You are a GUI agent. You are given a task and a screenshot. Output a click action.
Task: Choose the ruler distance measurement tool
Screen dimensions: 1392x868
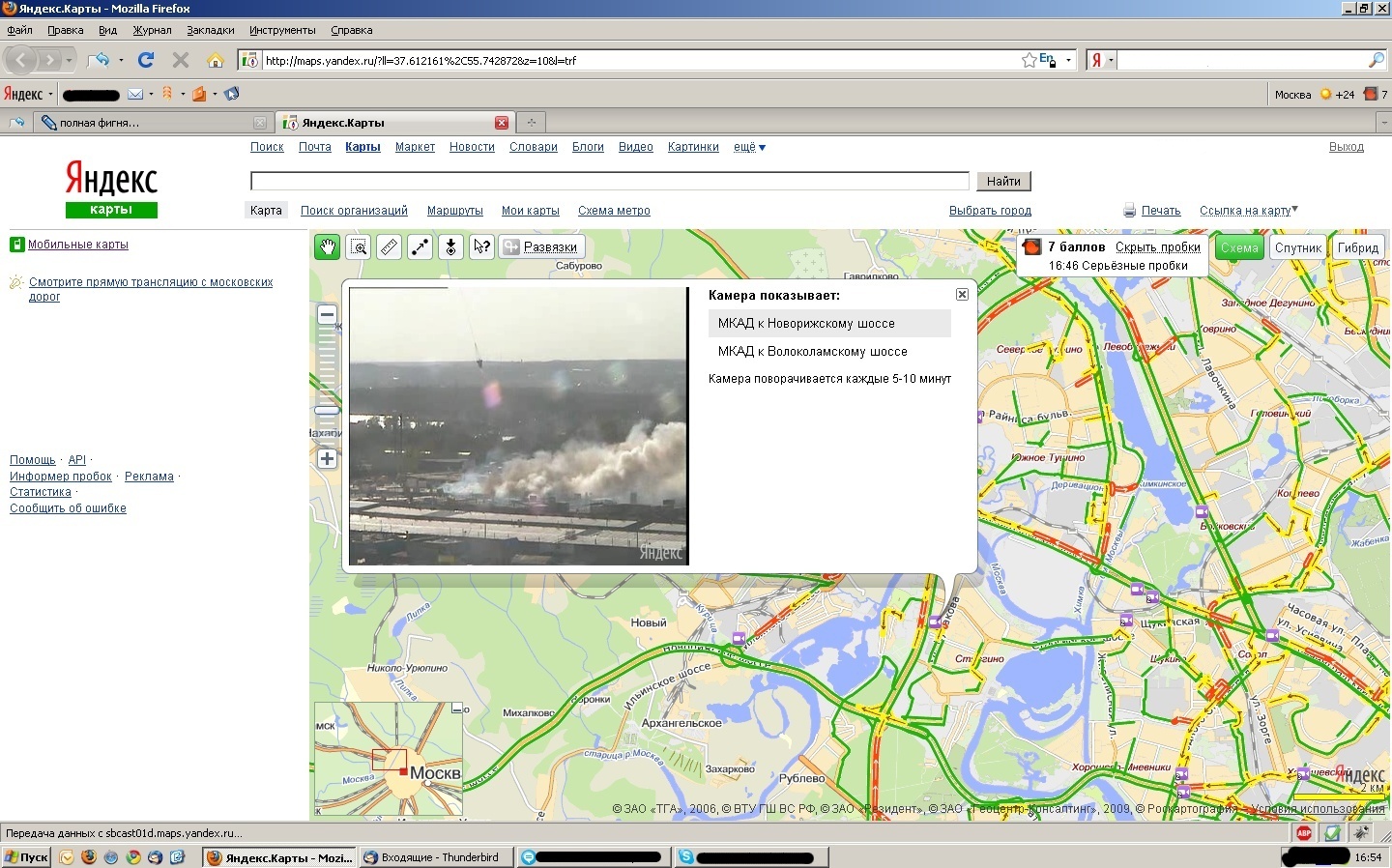(389, 247)
